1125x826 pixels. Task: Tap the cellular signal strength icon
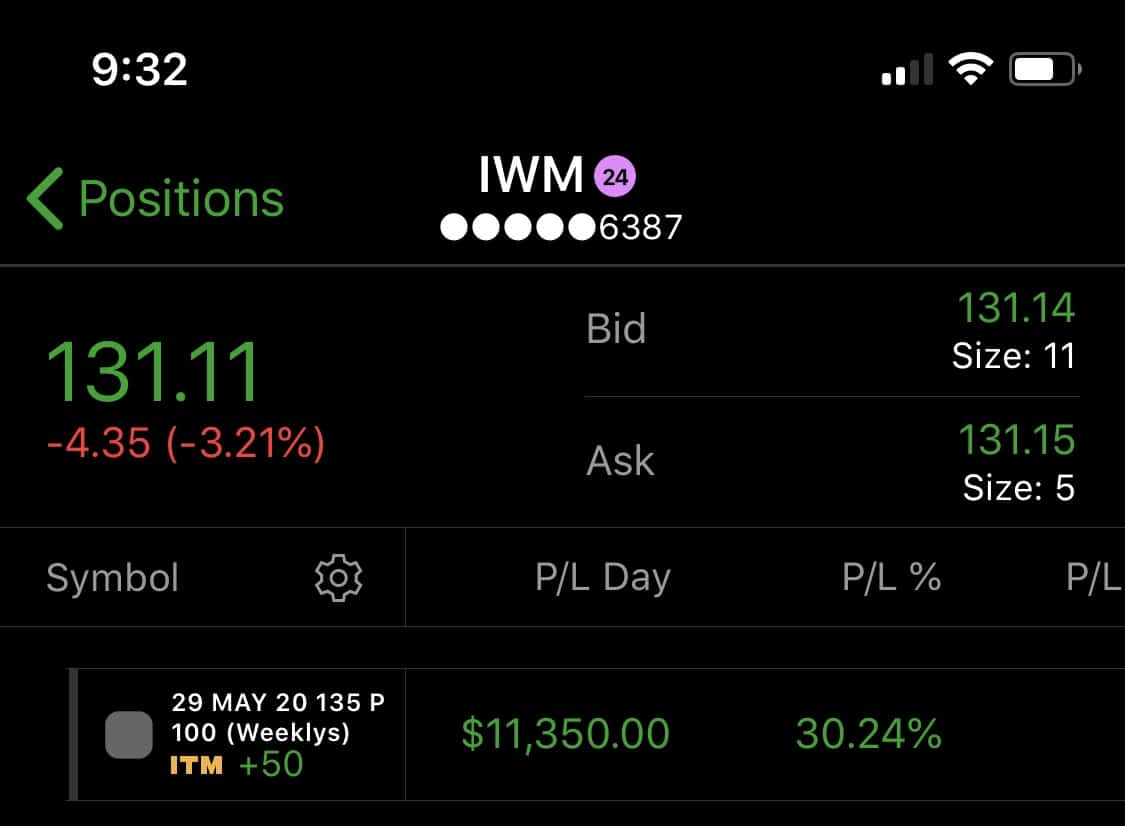[x=907, y=70]
